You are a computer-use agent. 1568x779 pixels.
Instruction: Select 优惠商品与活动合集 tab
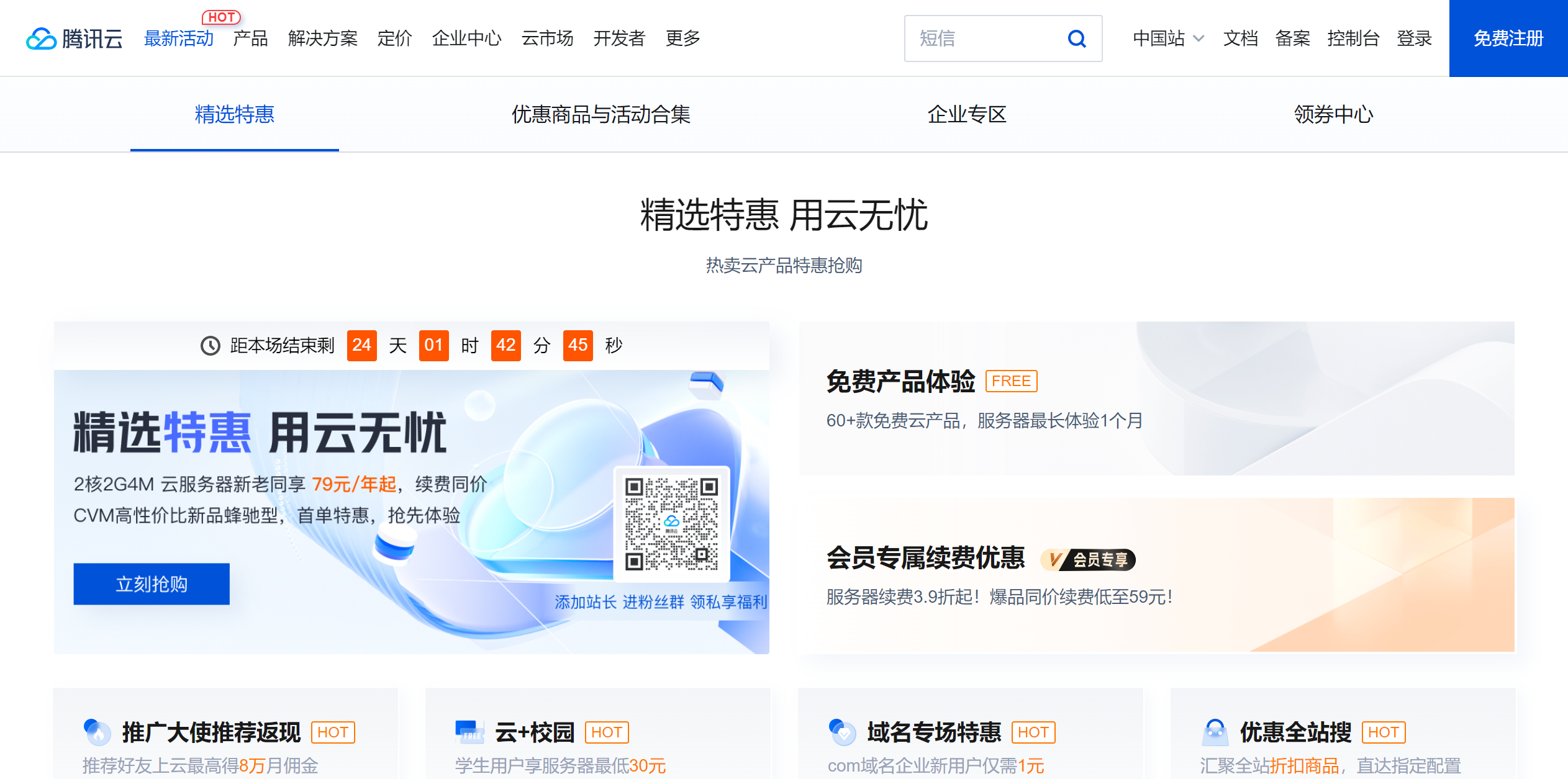(x=600, y=115)
